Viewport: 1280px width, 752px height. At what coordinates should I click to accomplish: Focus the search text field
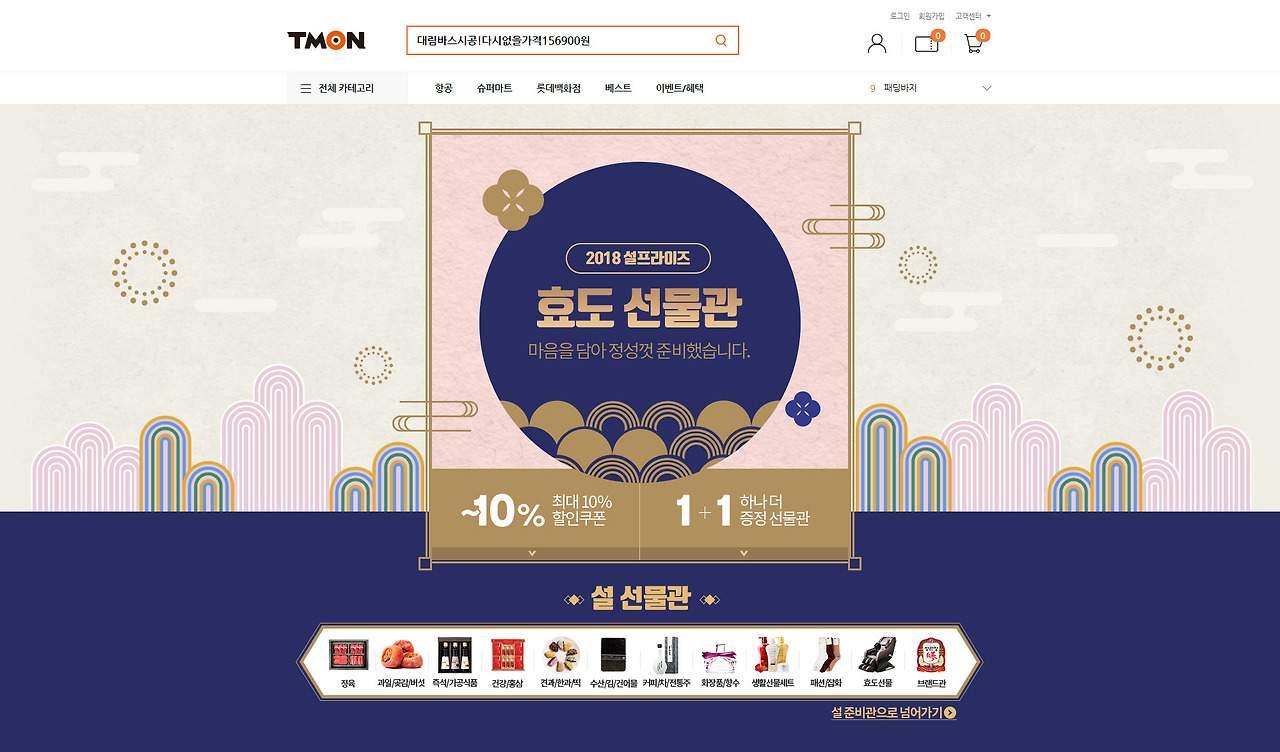click(560, 41)
